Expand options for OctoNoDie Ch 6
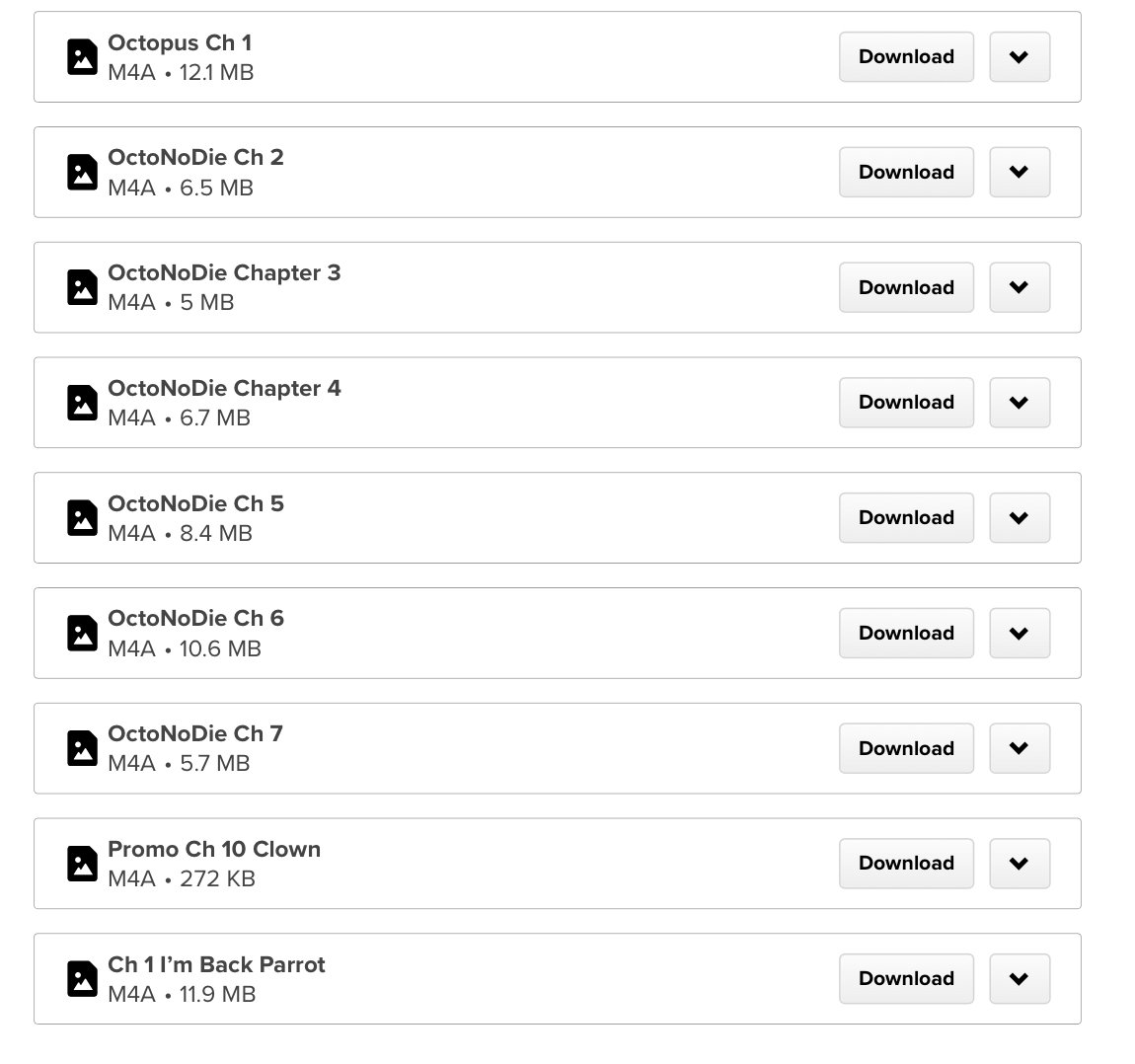 pyautogui.click(x=1019, y=633)
